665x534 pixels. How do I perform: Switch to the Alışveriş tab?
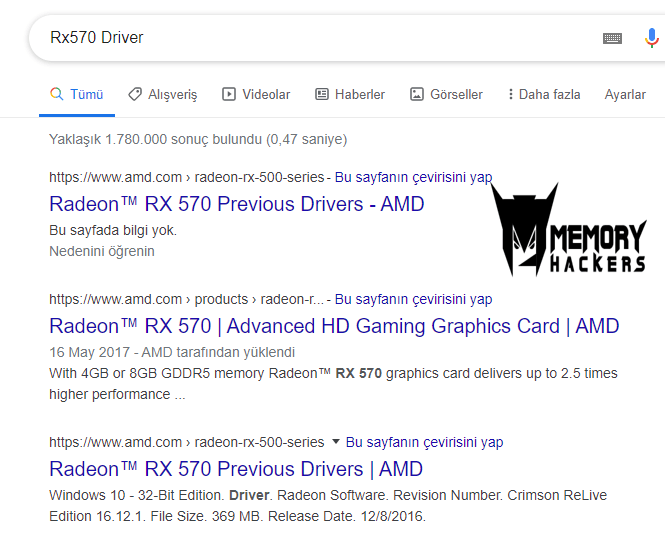pyautogui.click(x=163, y=94)
